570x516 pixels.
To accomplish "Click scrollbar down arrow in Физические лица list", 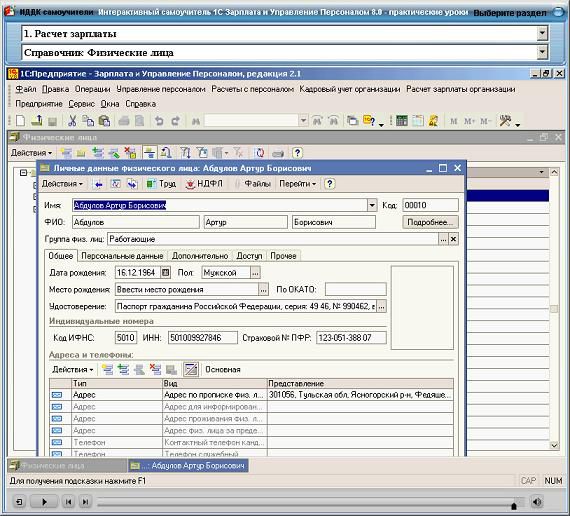I will pos(554,445).
